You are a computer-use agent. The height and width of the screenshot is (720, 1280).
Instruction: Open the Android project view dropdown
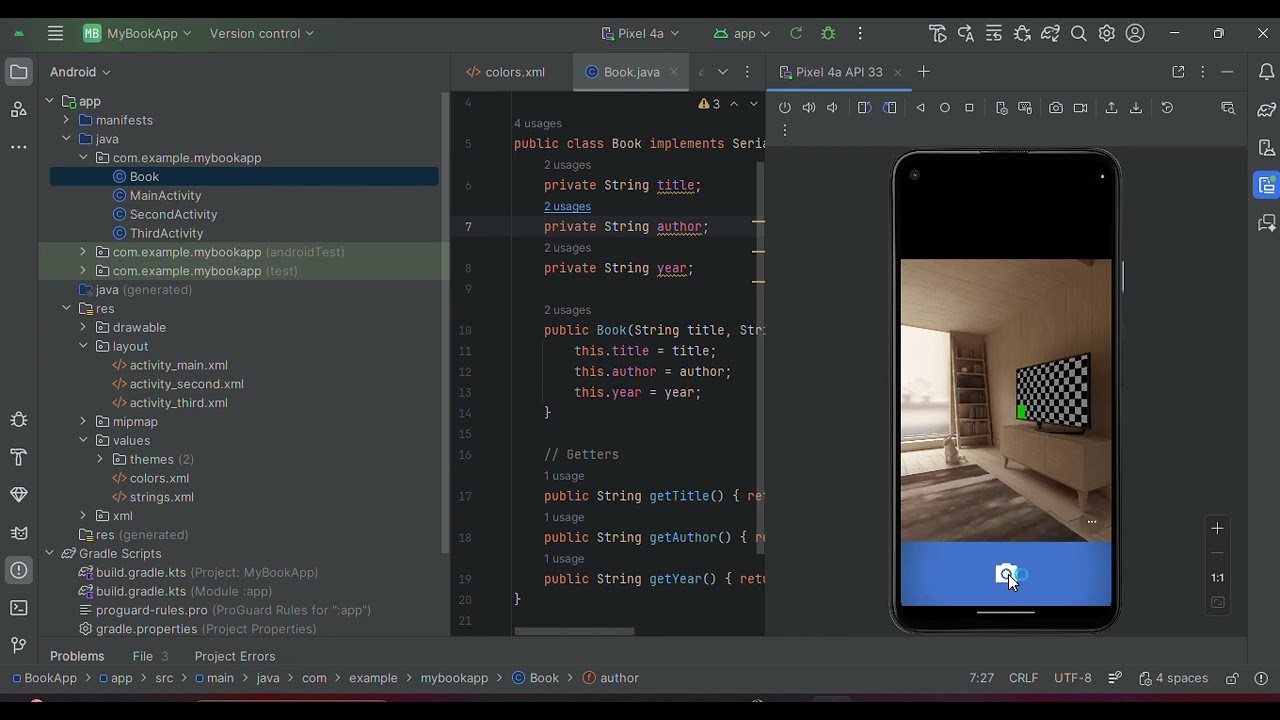tap(80, 72)
